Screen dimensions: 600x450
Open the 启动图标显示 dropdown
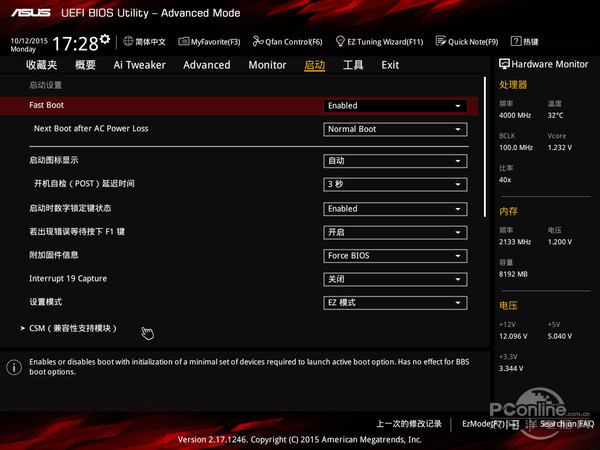(395, 161)
